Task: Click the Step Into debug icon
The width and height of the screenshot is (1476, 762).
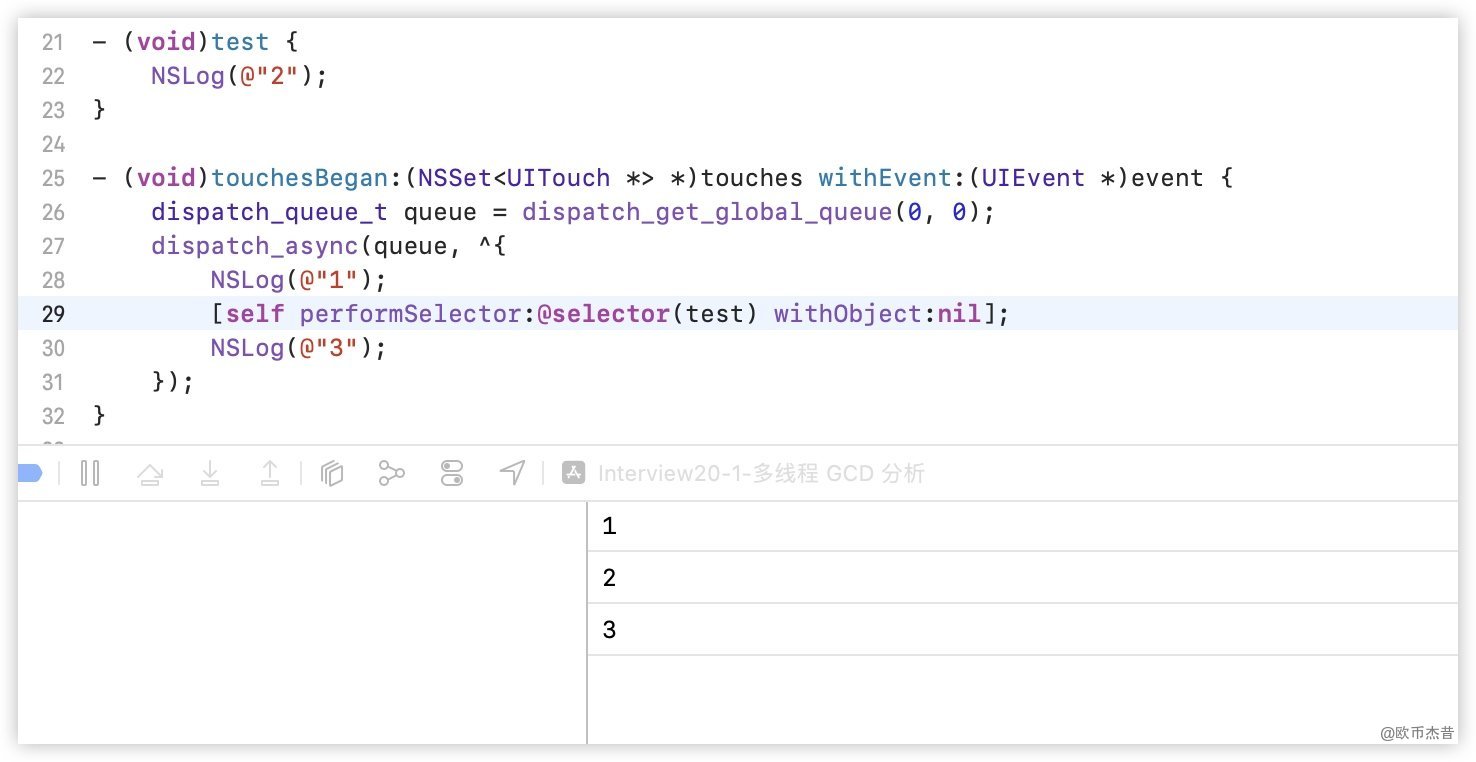Action: [210, 473]
